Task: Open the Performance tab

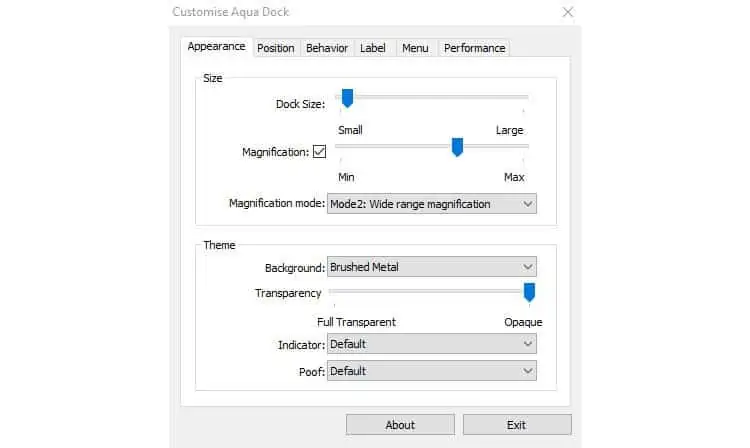Action: [474, 48]
